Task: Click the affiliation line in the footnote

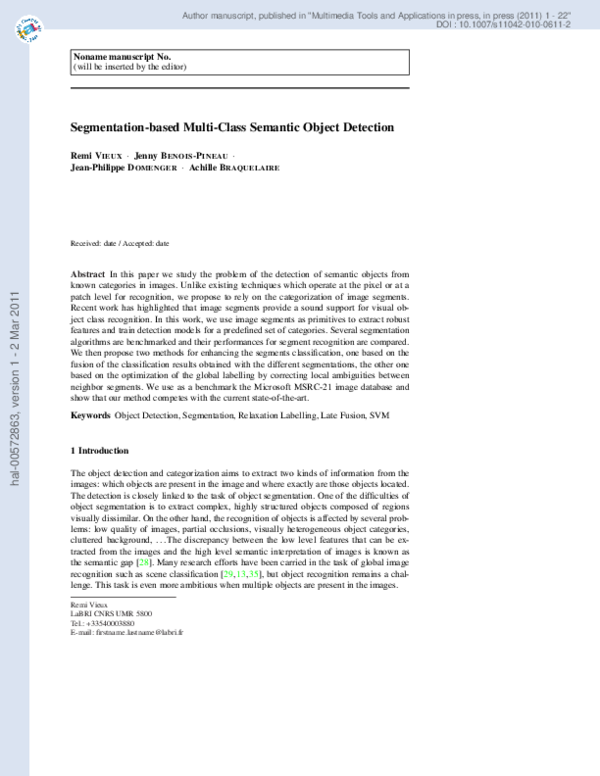Action: [111, 614]
